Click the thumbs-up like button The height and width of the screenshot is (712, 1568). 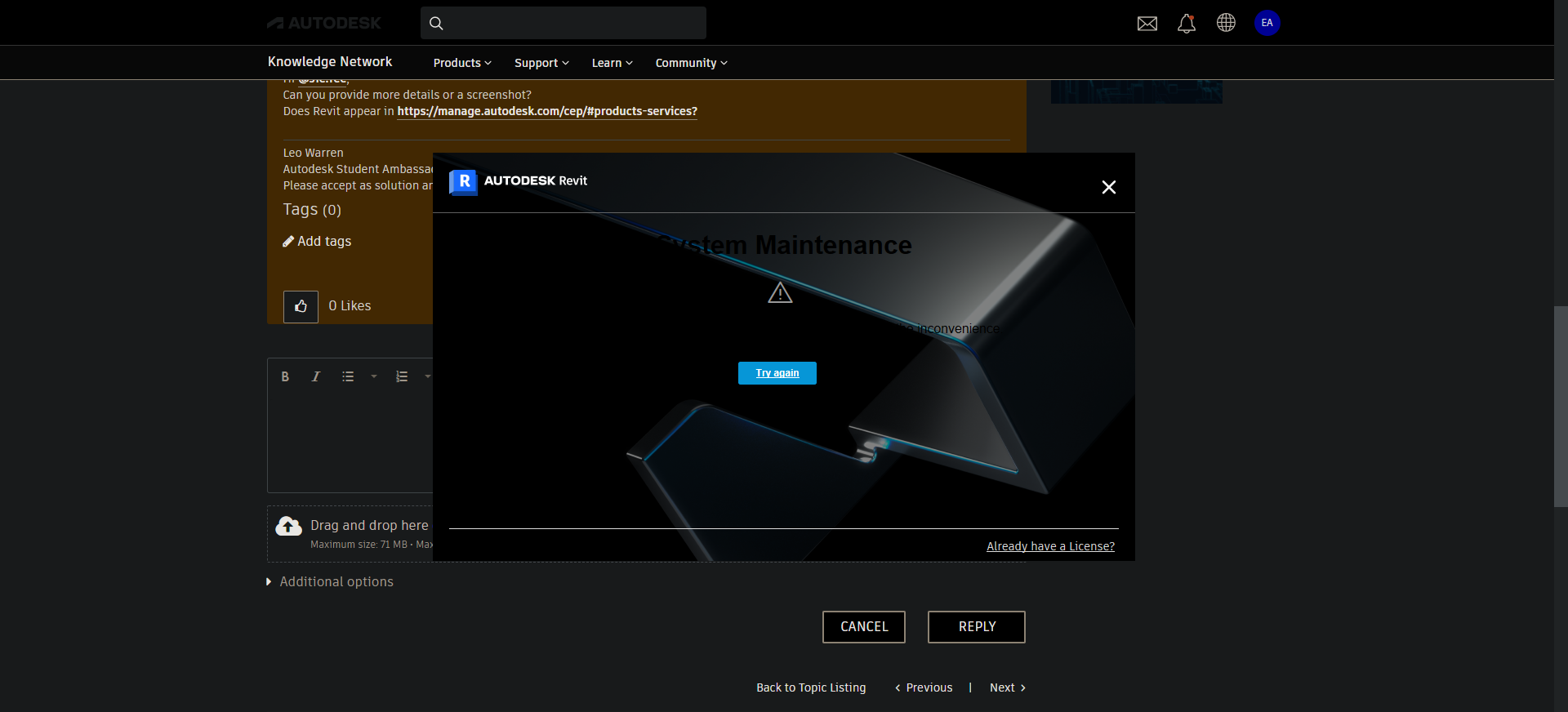(301, 306)
